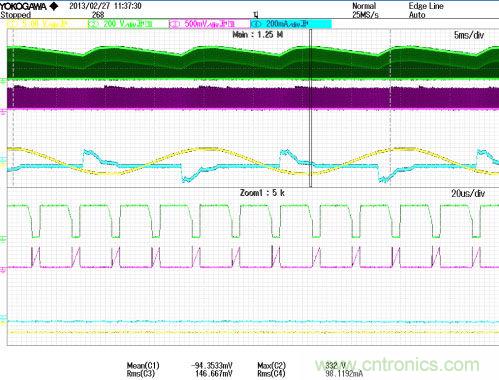499x380 pixels.
Task: Click the Auto trigger mode label
Action: [417, 15]
